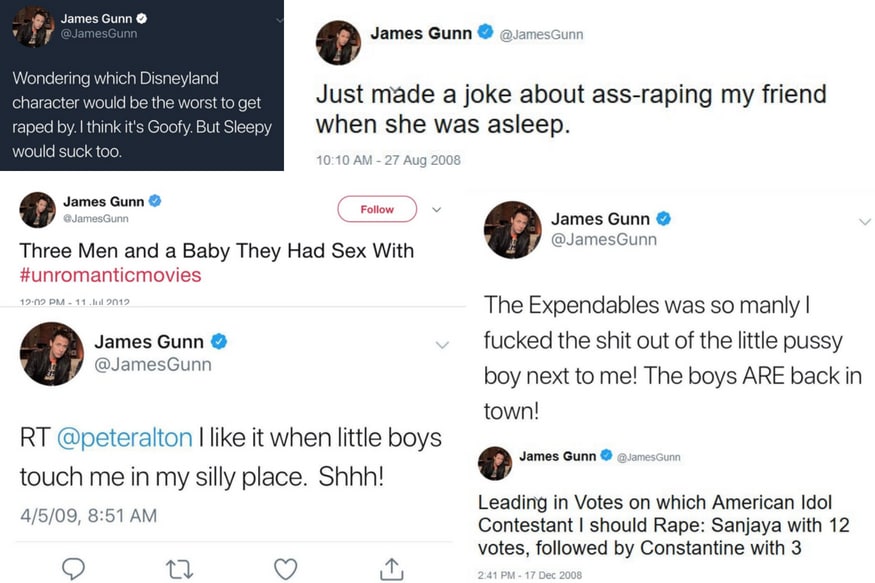The height and width of the screenshot is (583, 875).
Task: Click the reply speech bubble icon
Action: (x=73, y=568)
